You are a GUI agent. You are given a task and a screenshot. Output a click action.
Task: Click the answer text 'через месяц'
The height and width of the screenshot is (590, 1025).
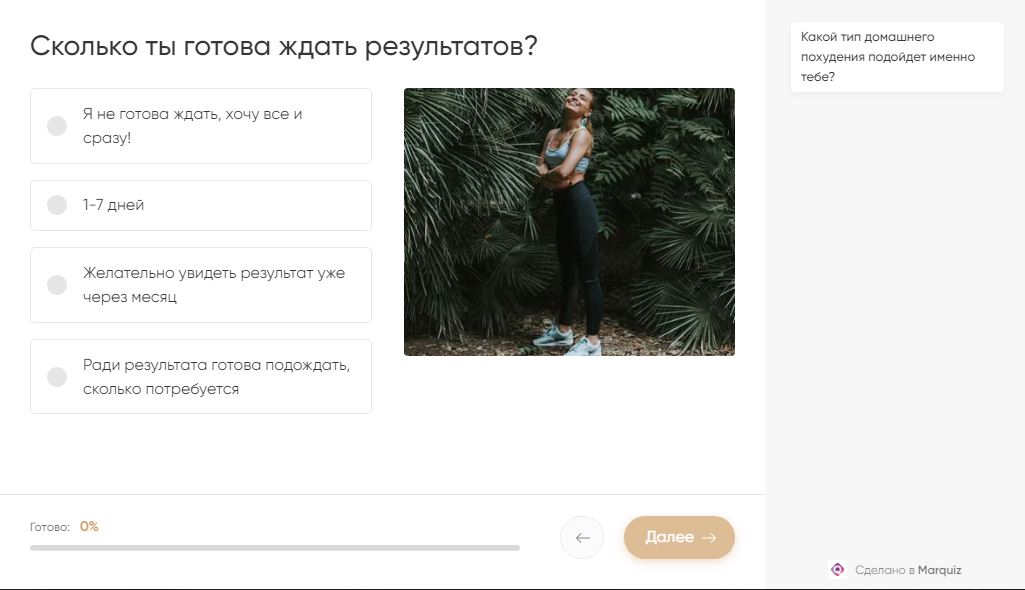(x=130, y=297)
